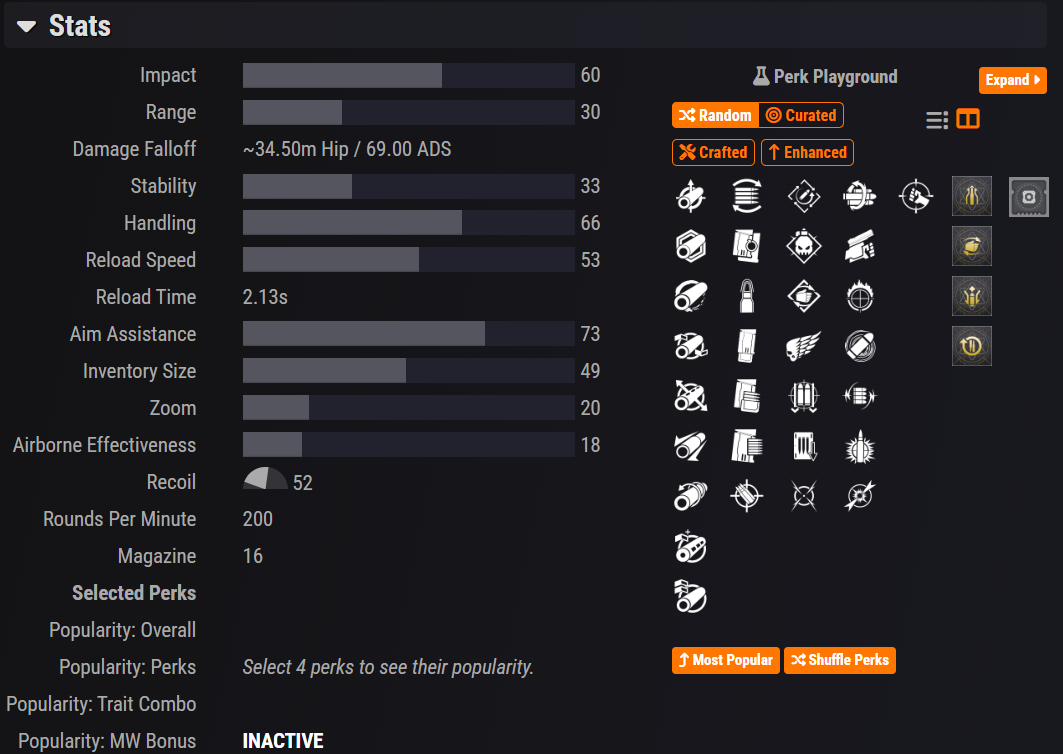This screenshot has height=754, width=1063.
Task: Switch perks to column grid view
Action: point(968,120)
